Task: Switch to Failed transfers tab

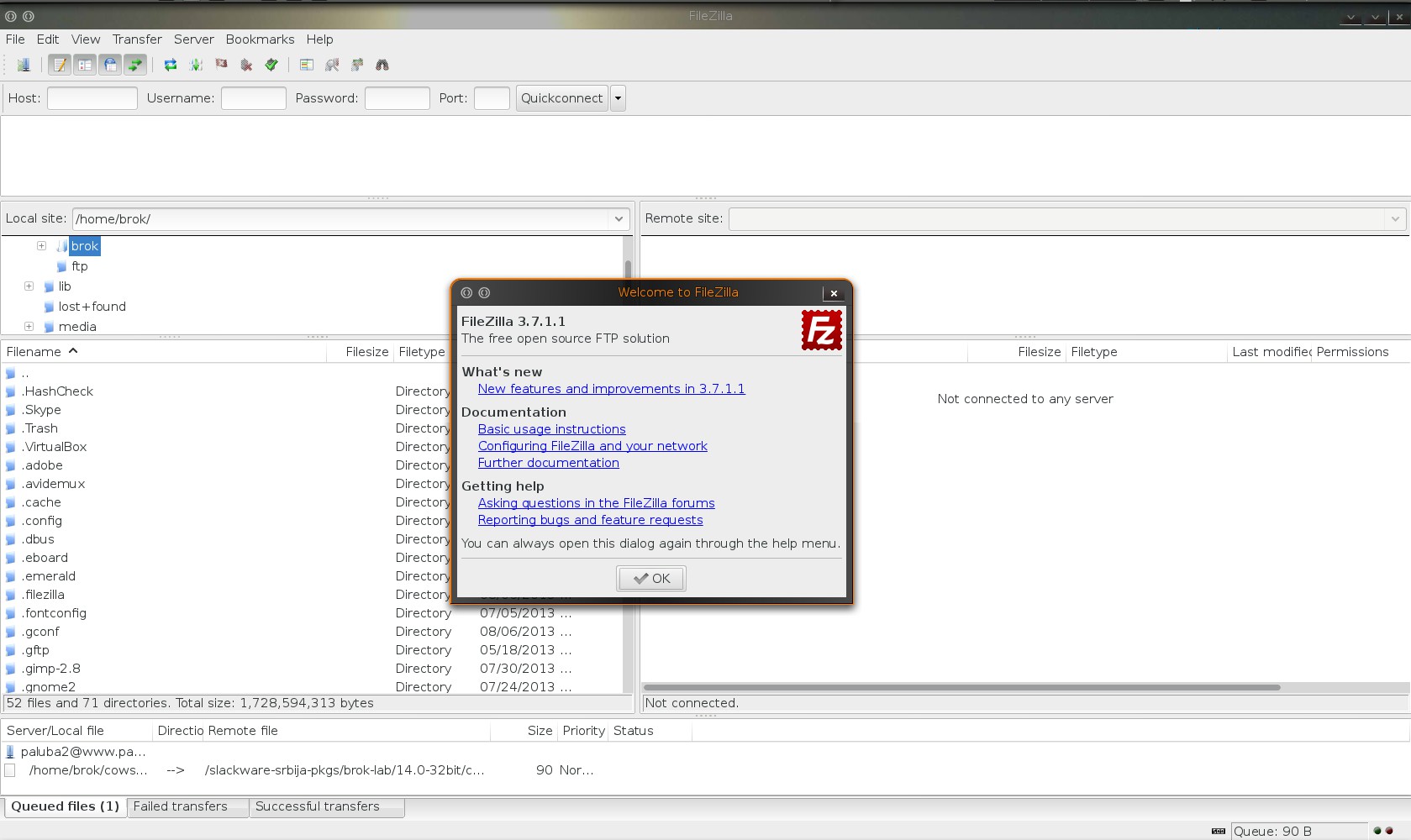Action: click(181, 806)
